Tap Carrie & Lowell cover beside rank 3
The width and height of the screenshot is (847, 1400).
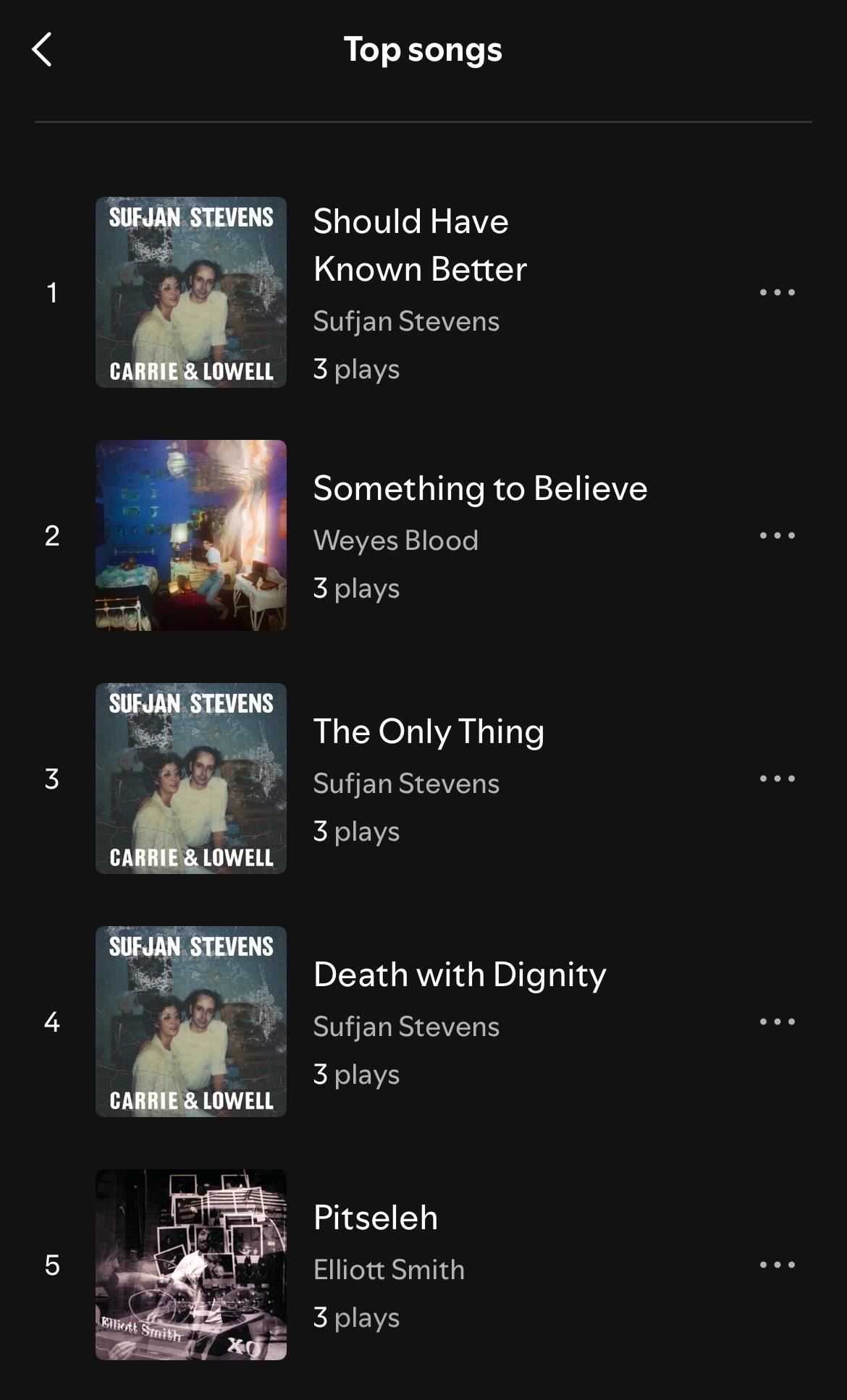[x=191, y=779]
